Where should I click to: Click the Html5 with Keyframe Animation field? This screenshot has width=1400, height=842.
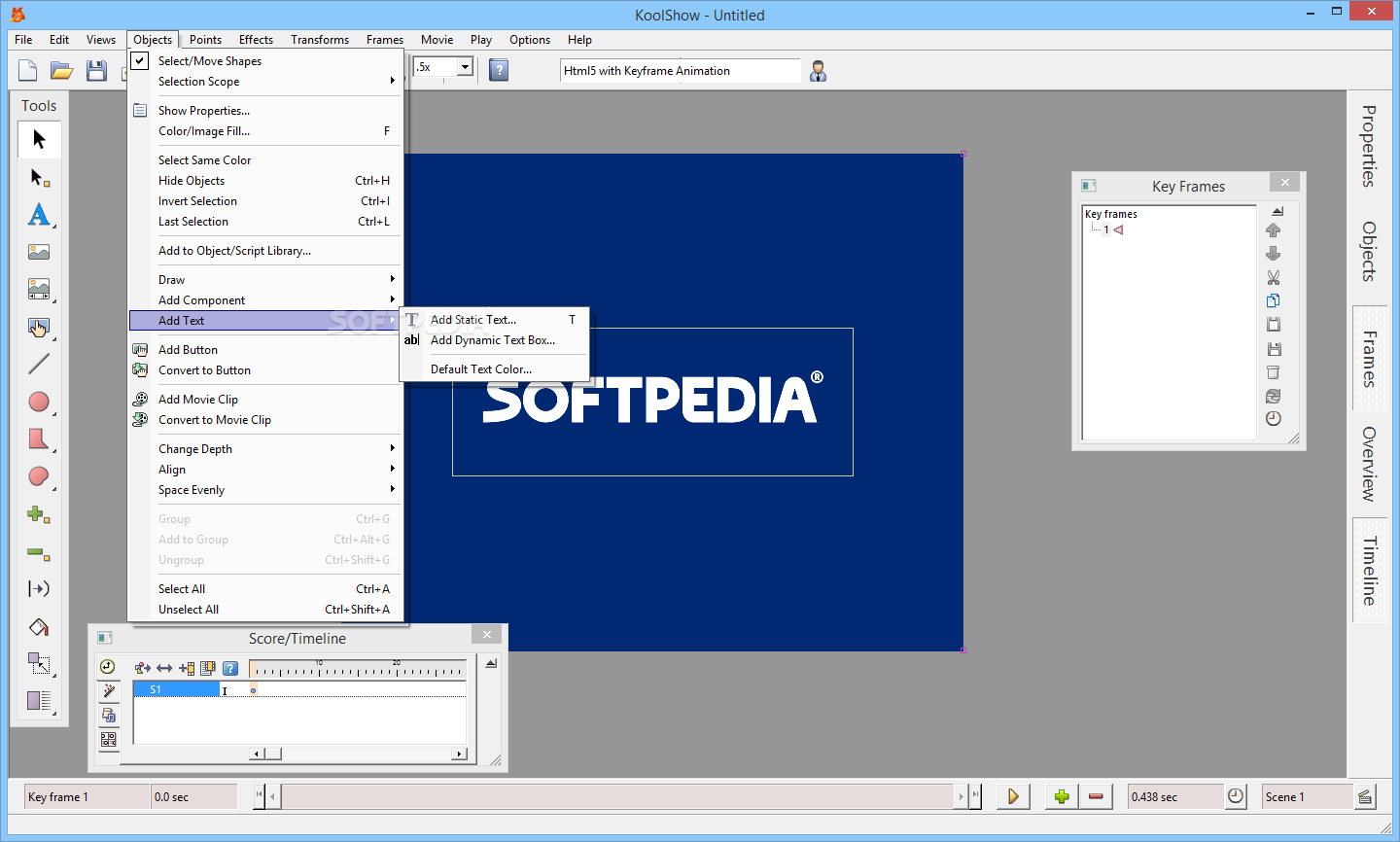point(681,71)
